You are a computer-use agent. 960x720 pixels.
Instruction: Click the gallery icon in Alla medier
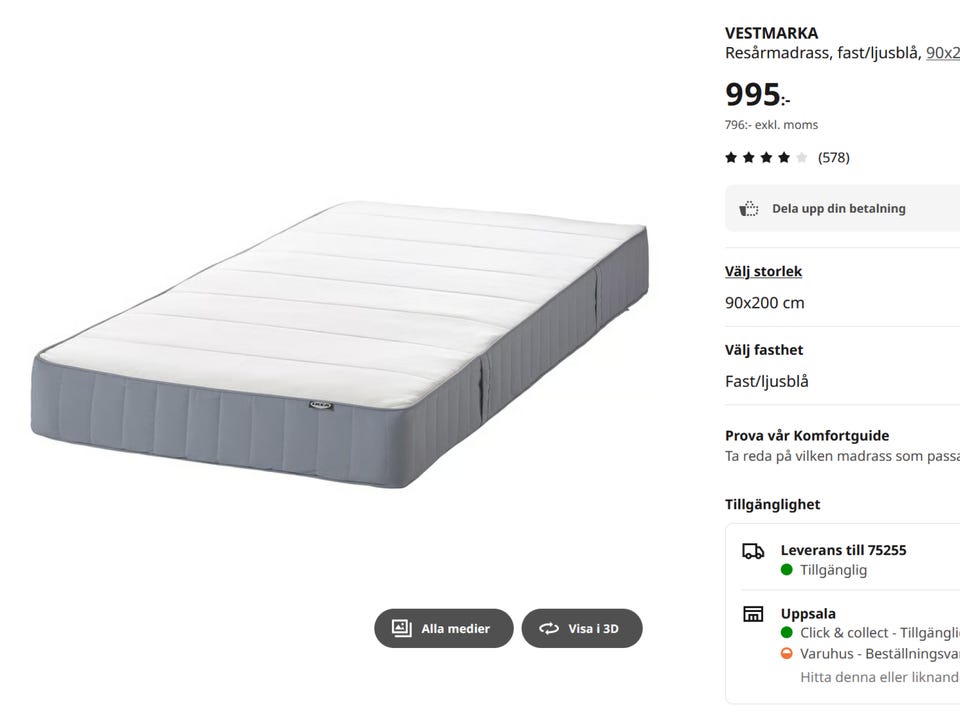coord(401,628)
